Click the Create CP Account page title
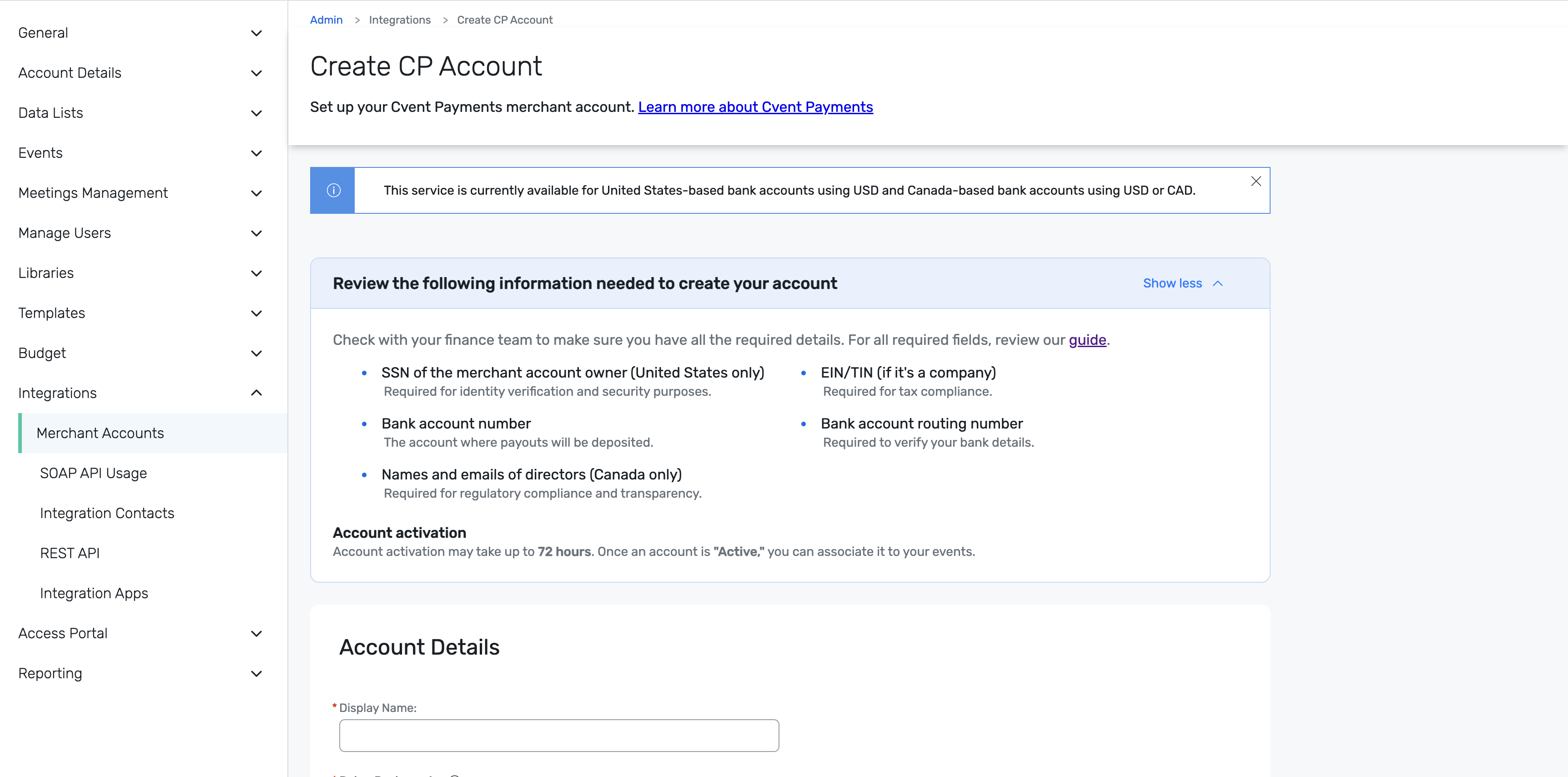 point(426,66)
